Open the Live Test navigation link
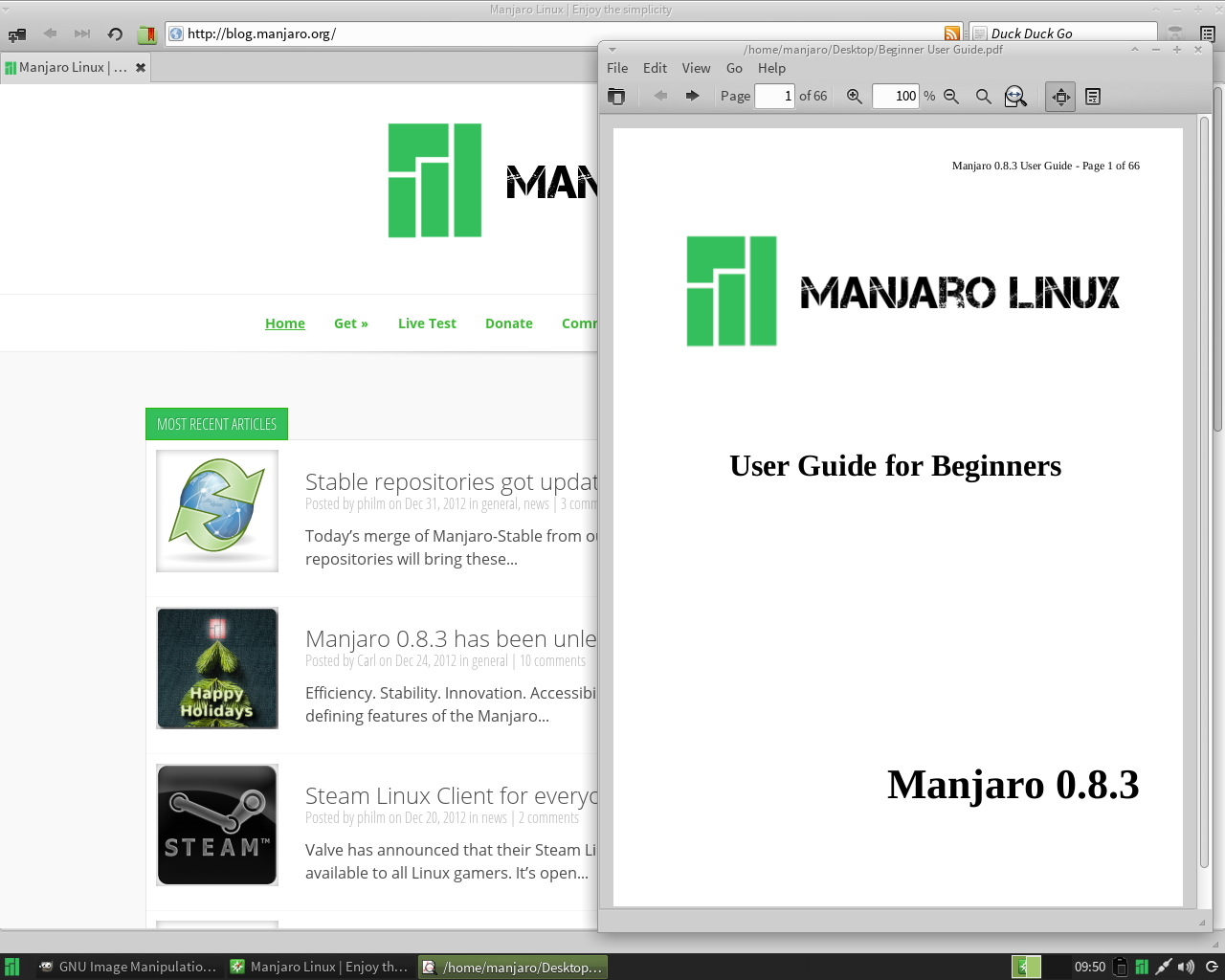 [427, 323]
